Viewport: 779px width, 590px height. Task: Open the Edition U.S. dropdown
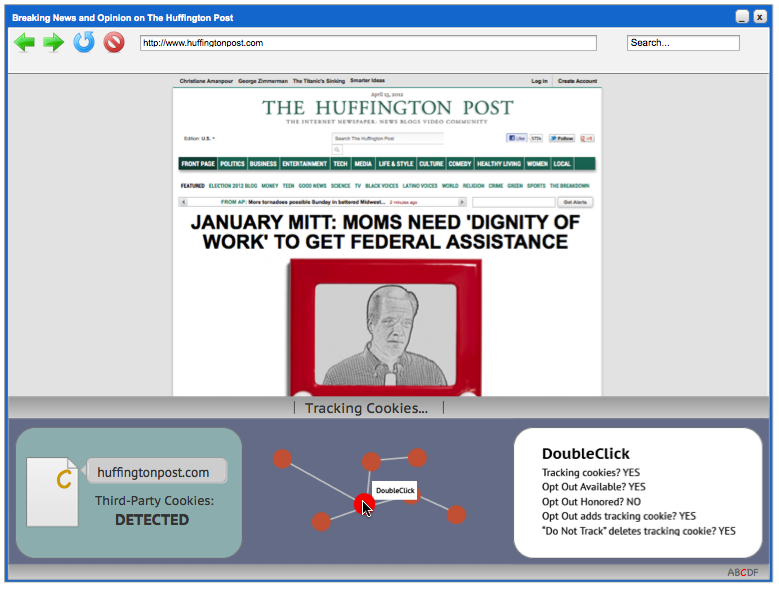point(199,139)
